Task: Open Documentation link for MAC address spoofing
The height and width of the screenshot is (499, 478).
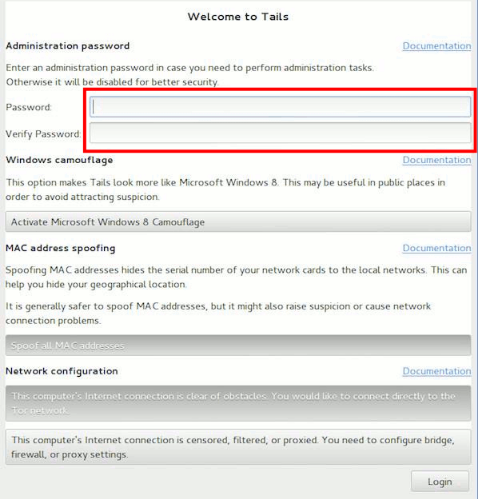Action: click(x=437, y=248)
